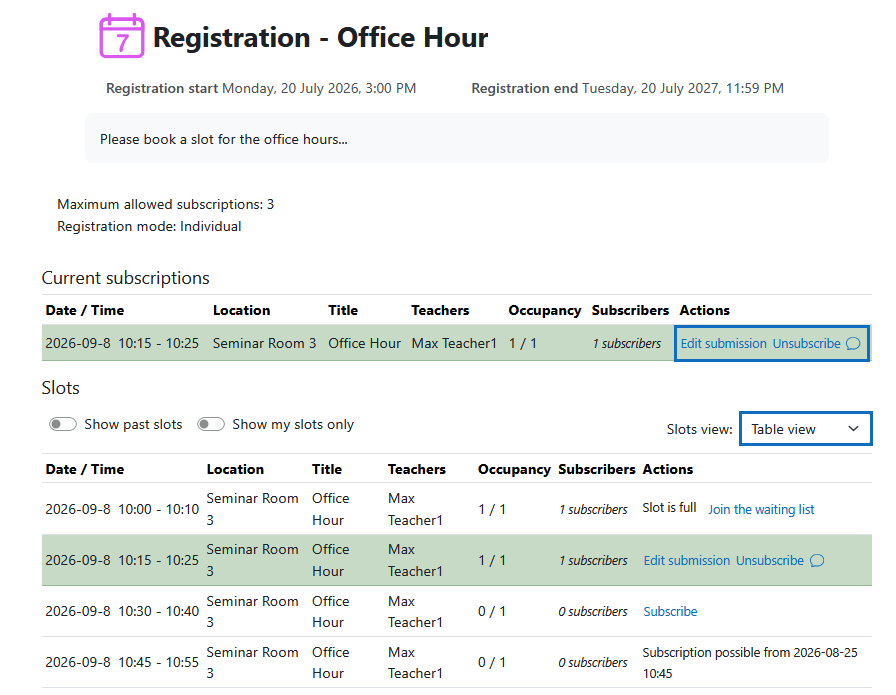Click Unsubscribe in Current subscriptions row
896x695 pixels.
806,343
